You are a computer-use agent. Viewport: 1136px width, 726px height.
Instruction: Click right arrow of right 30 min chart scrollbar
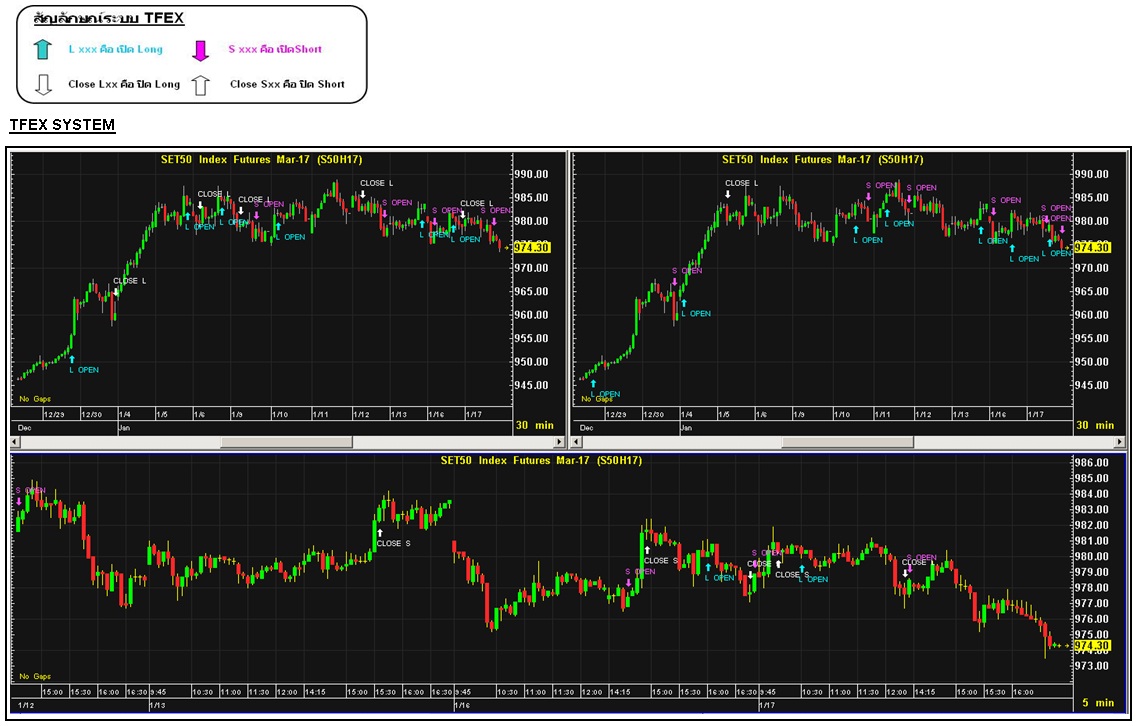click(1120, 441)
